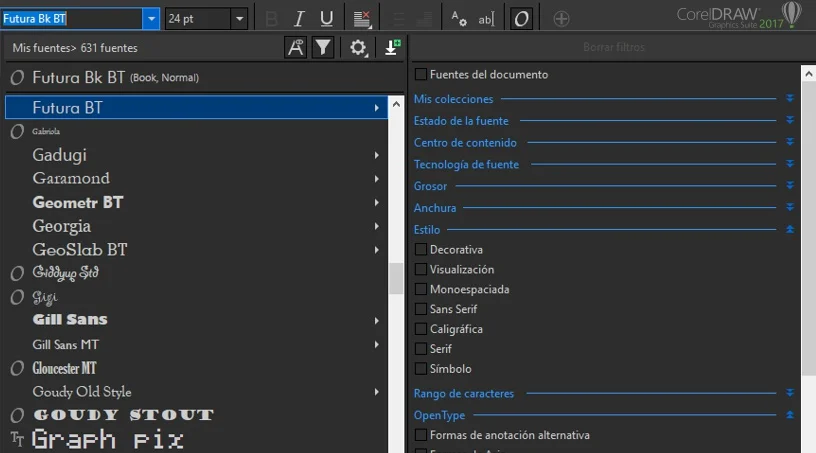Click the Futura Bk BT font name field
The image size is (816, 453).
72,19
